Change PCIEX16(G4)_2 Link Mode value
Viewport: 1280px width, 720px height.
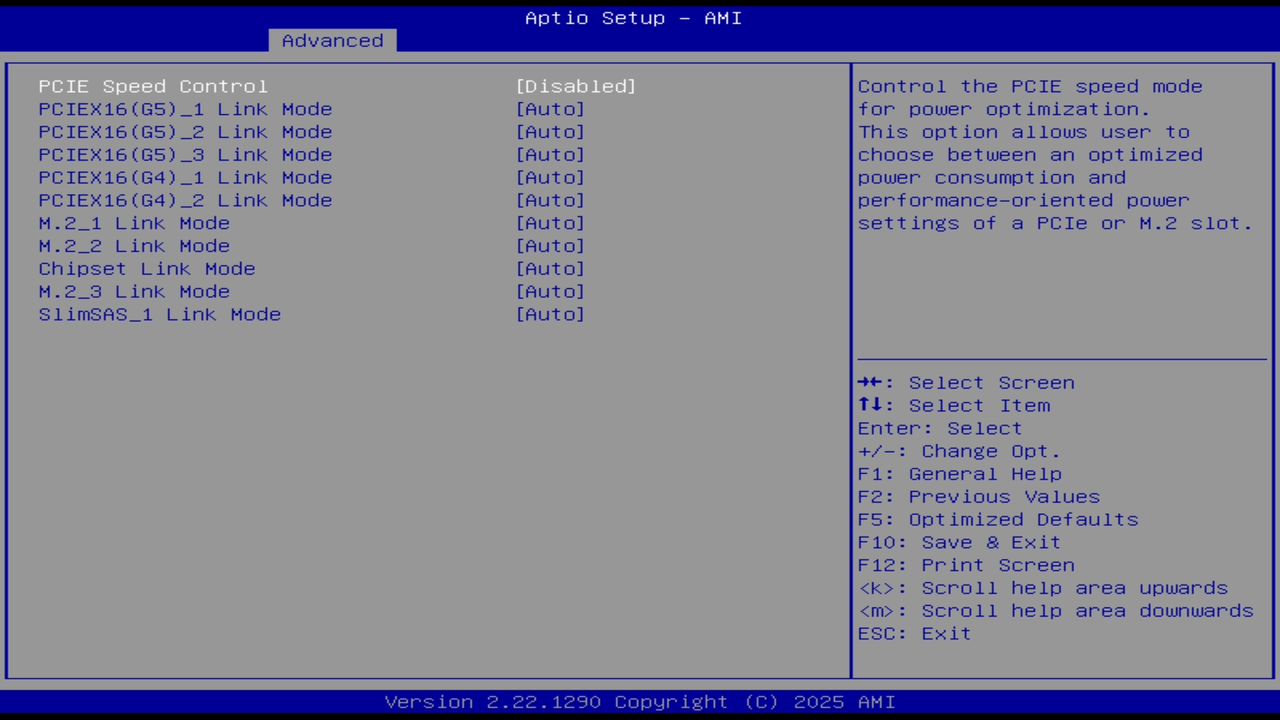pos(185,200)
